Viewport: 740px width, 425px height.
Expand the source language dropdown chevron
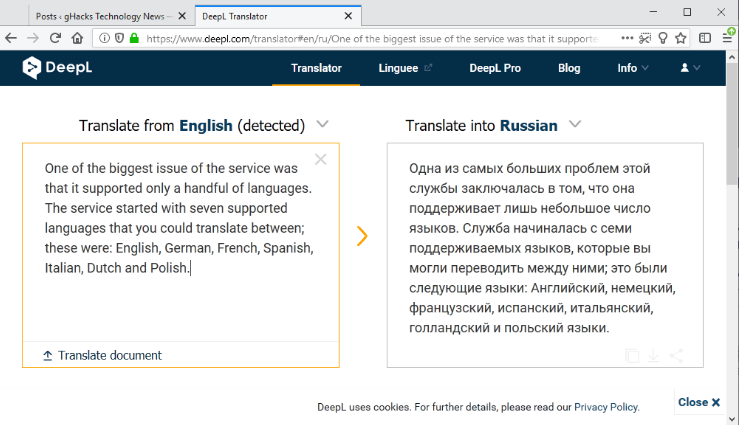(x=322, y=125)
